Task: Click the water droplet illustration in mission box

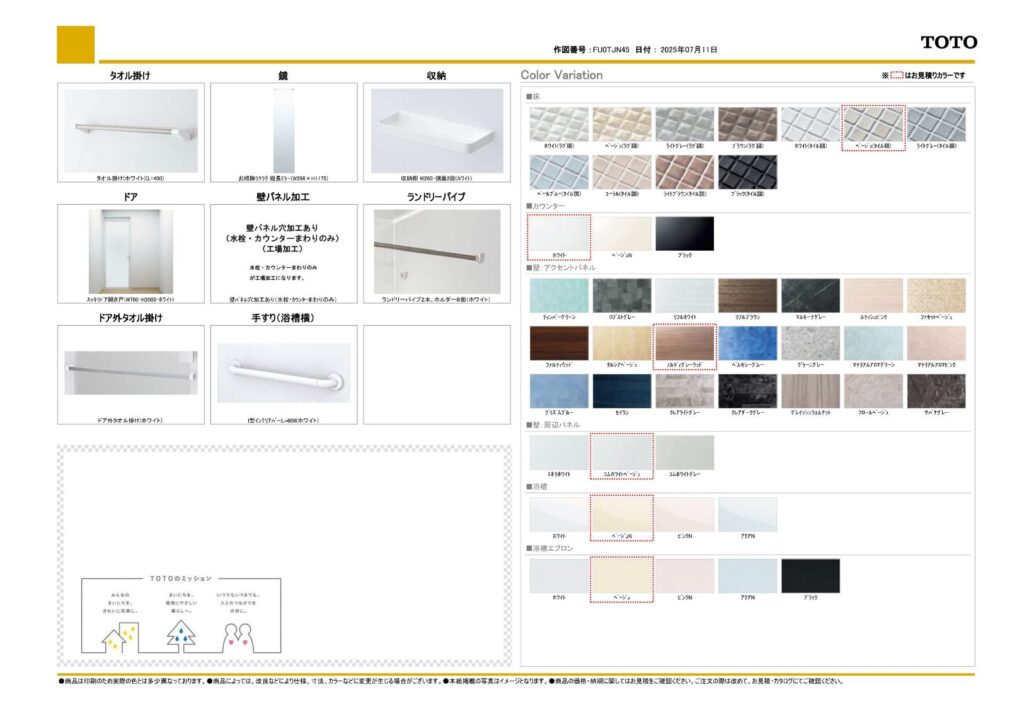Action: click(182, 632)
